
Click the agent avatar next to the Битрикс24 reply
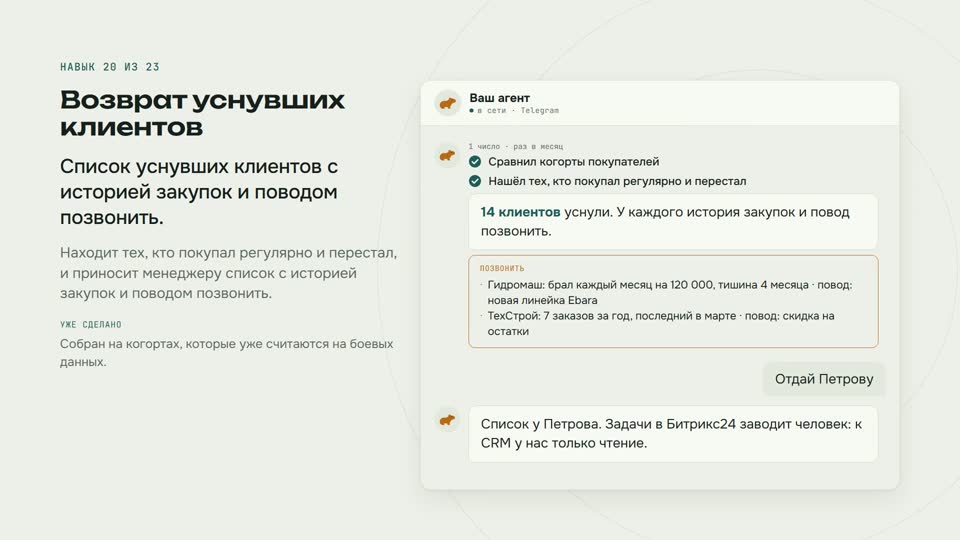(448, 420)
